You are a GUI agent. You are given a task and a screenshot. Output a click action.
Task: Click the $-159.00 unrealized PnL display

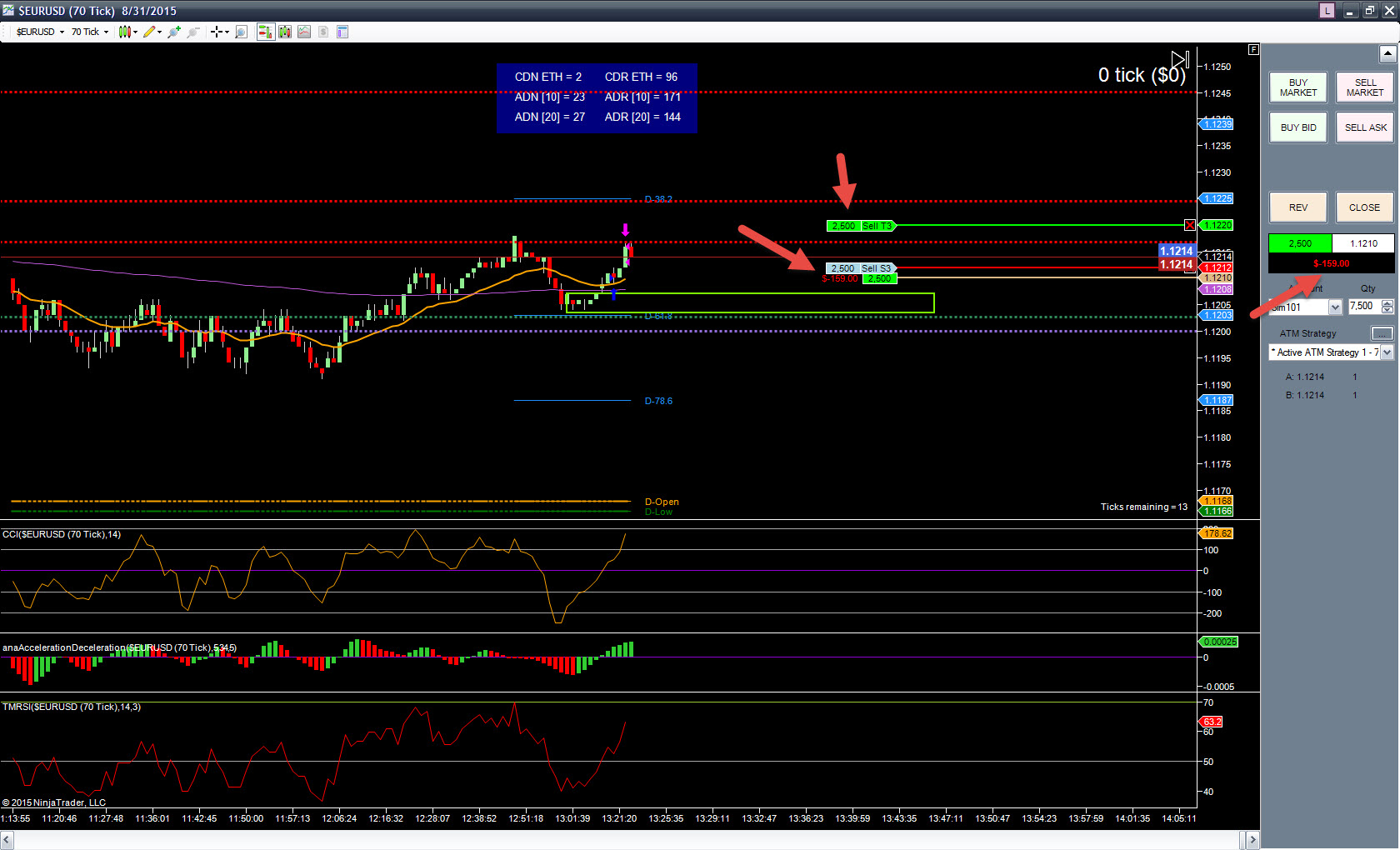1332,263
